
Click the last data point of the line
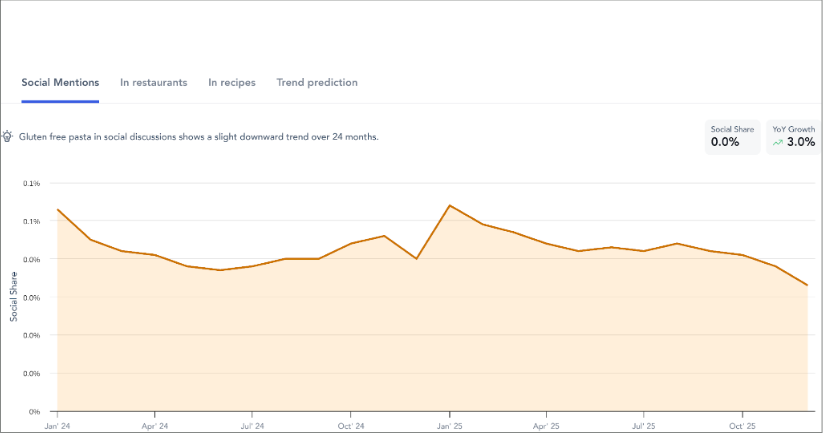tap(807, 285)
